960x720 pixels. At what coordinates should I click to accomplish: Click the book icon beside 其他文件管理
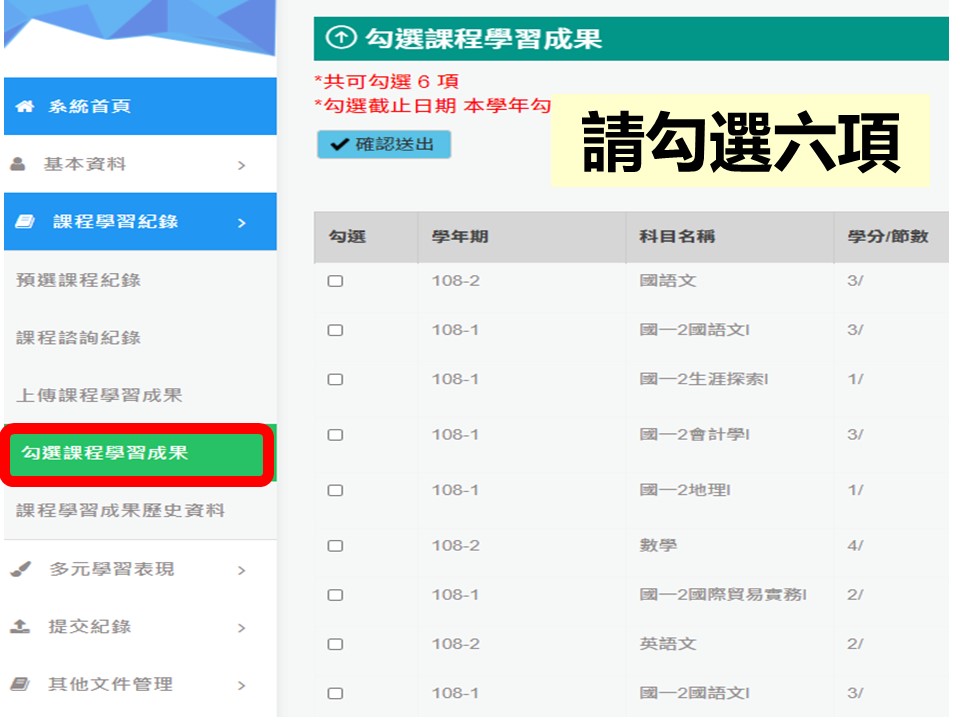[x=20, y=684]
